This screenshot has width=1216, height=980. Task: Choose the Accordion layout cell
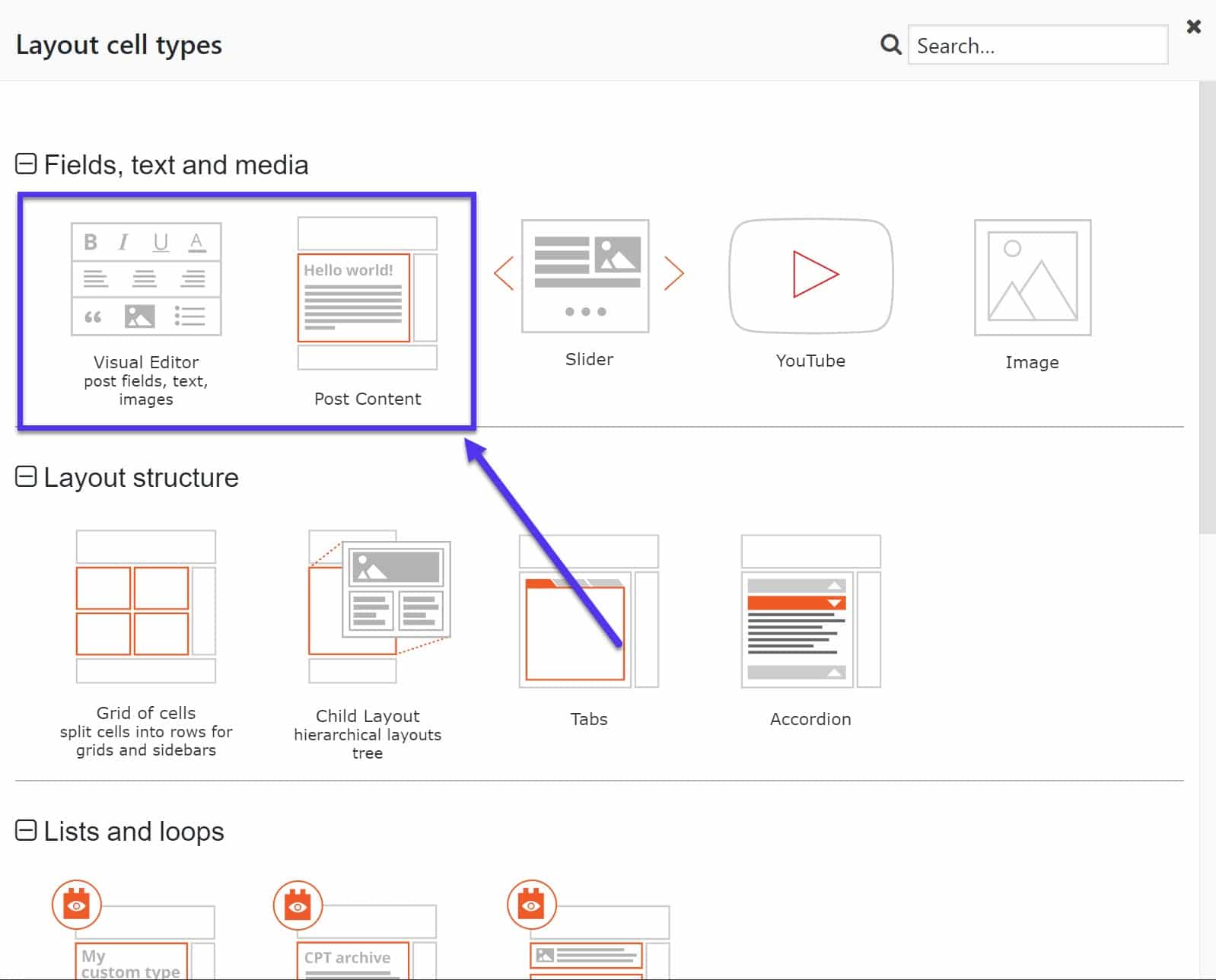click(x=810, y=611)
